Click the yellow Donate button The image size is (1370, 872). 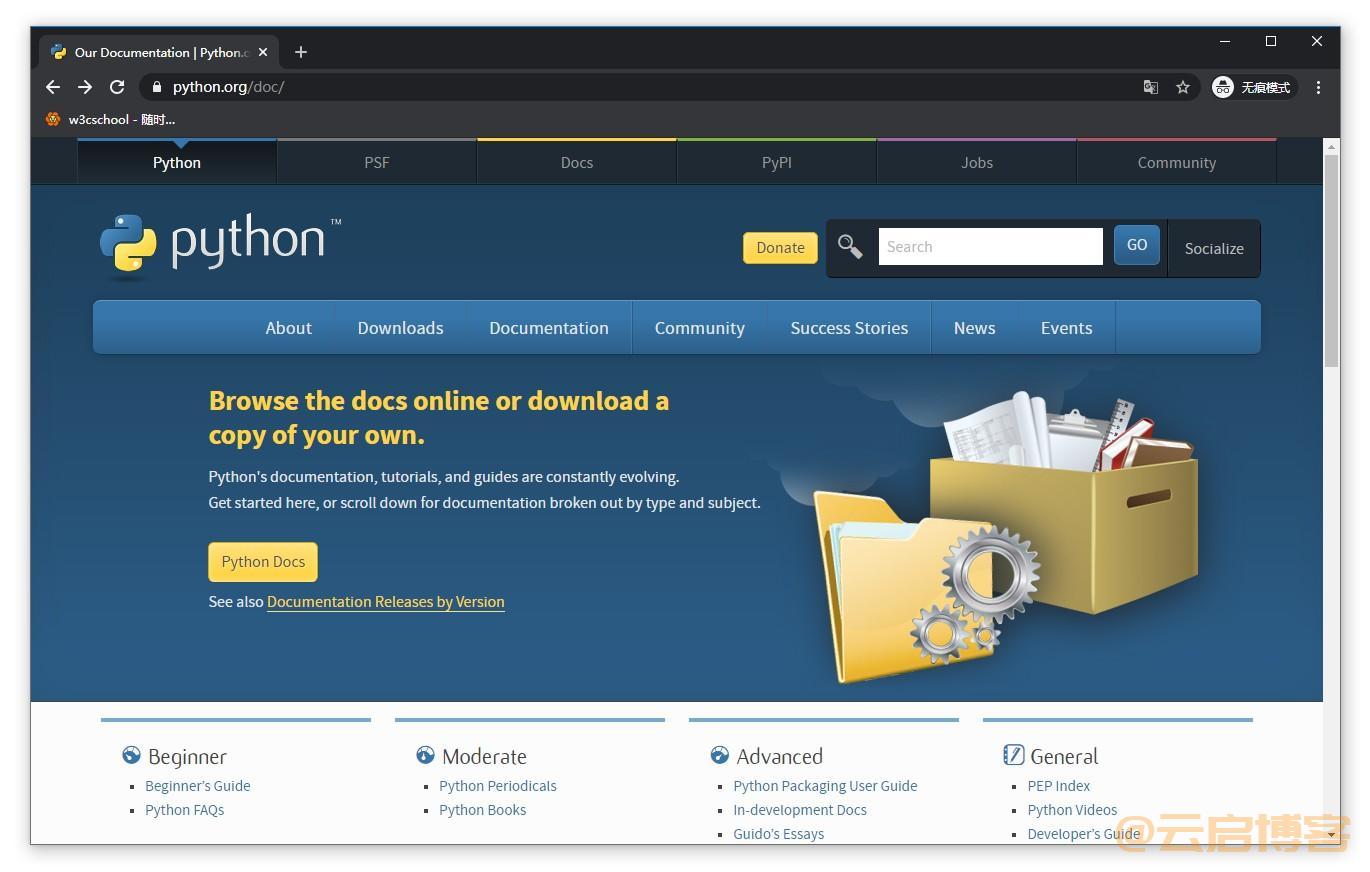click(780, 248)
